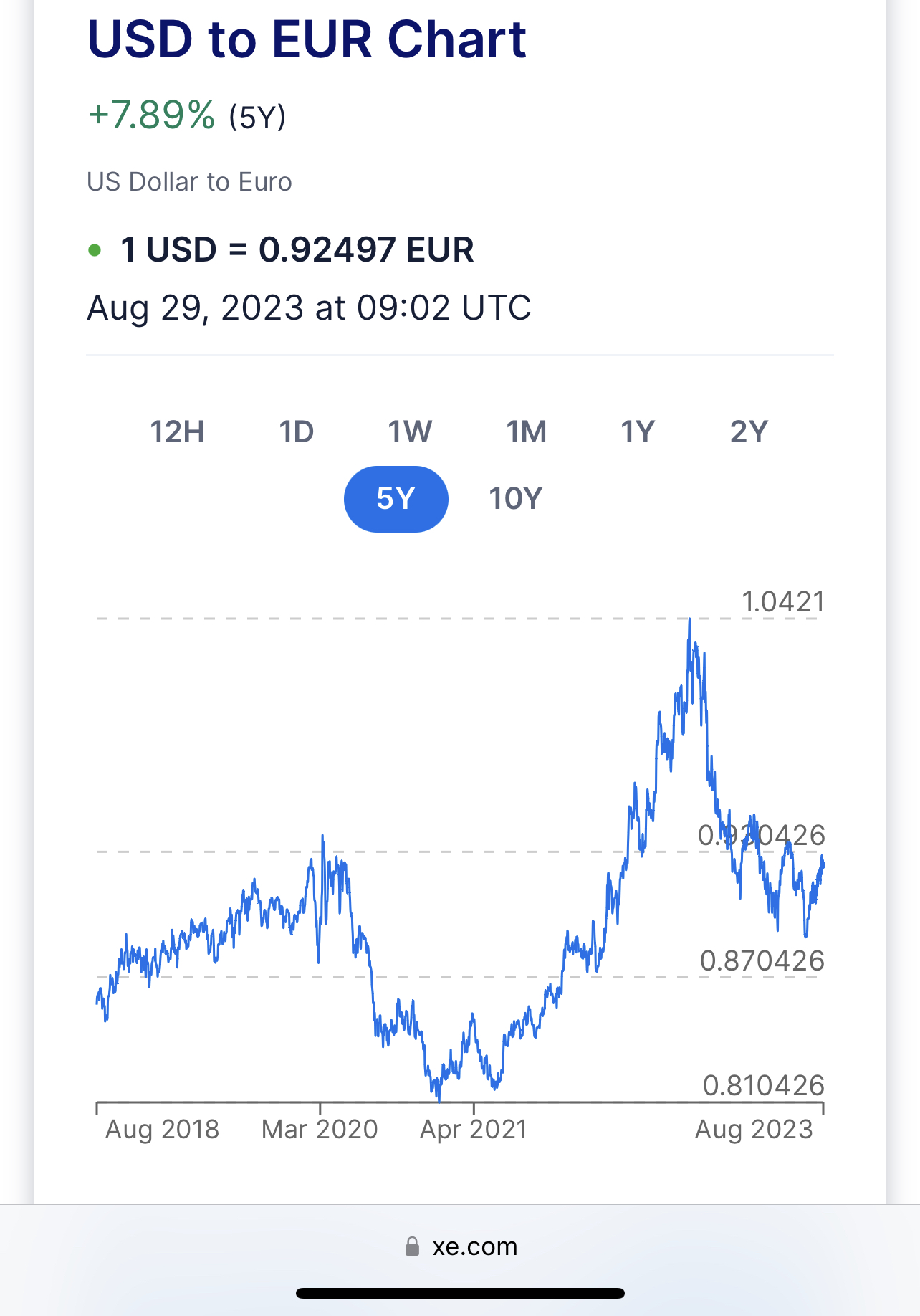Choose the 1W time range
The image size is (920, 1316).
coord(410,432)
